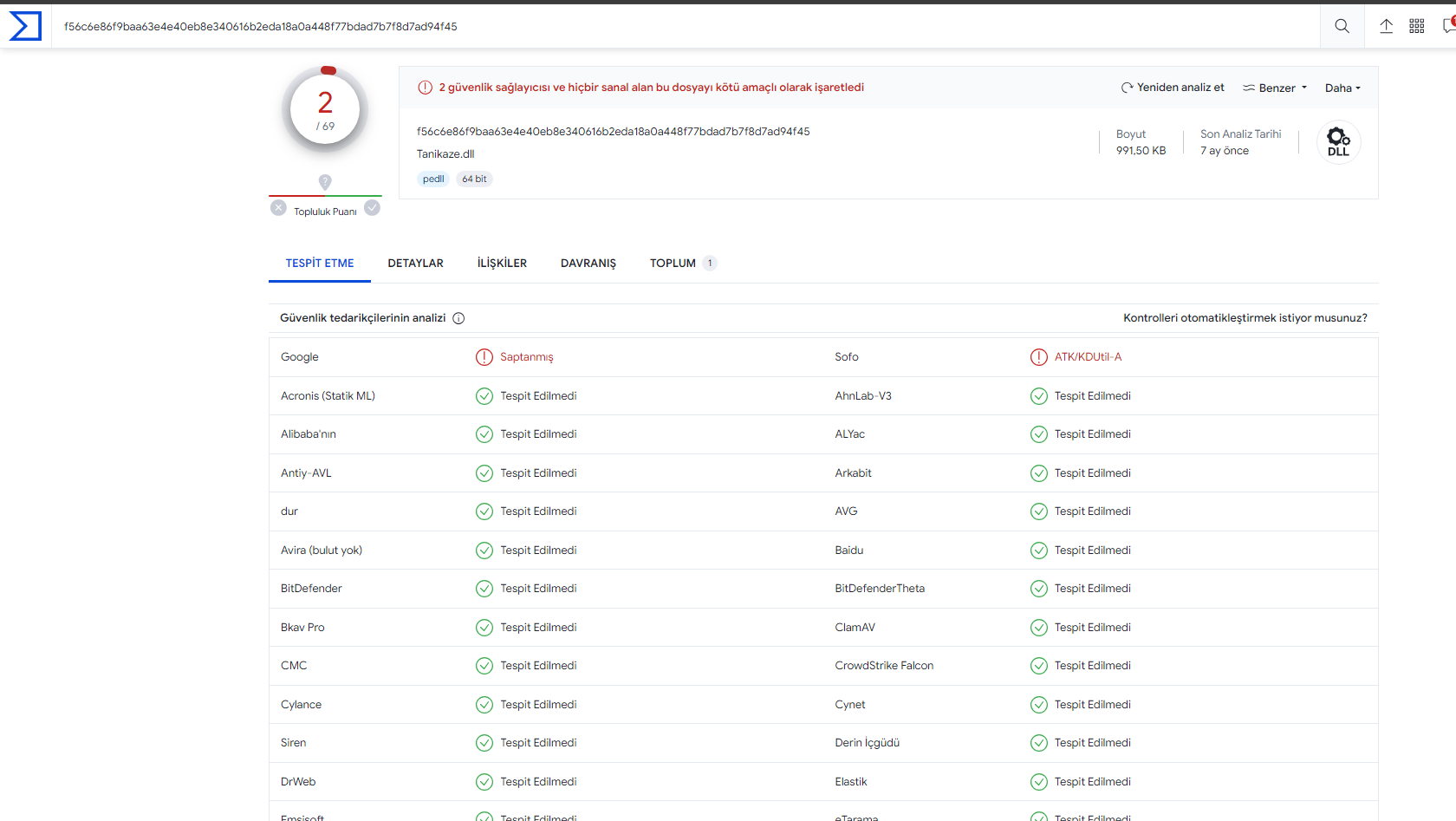
Task: Click the red alert icon in detection banner
Action: pyautogui.click(x=426, y=88)
